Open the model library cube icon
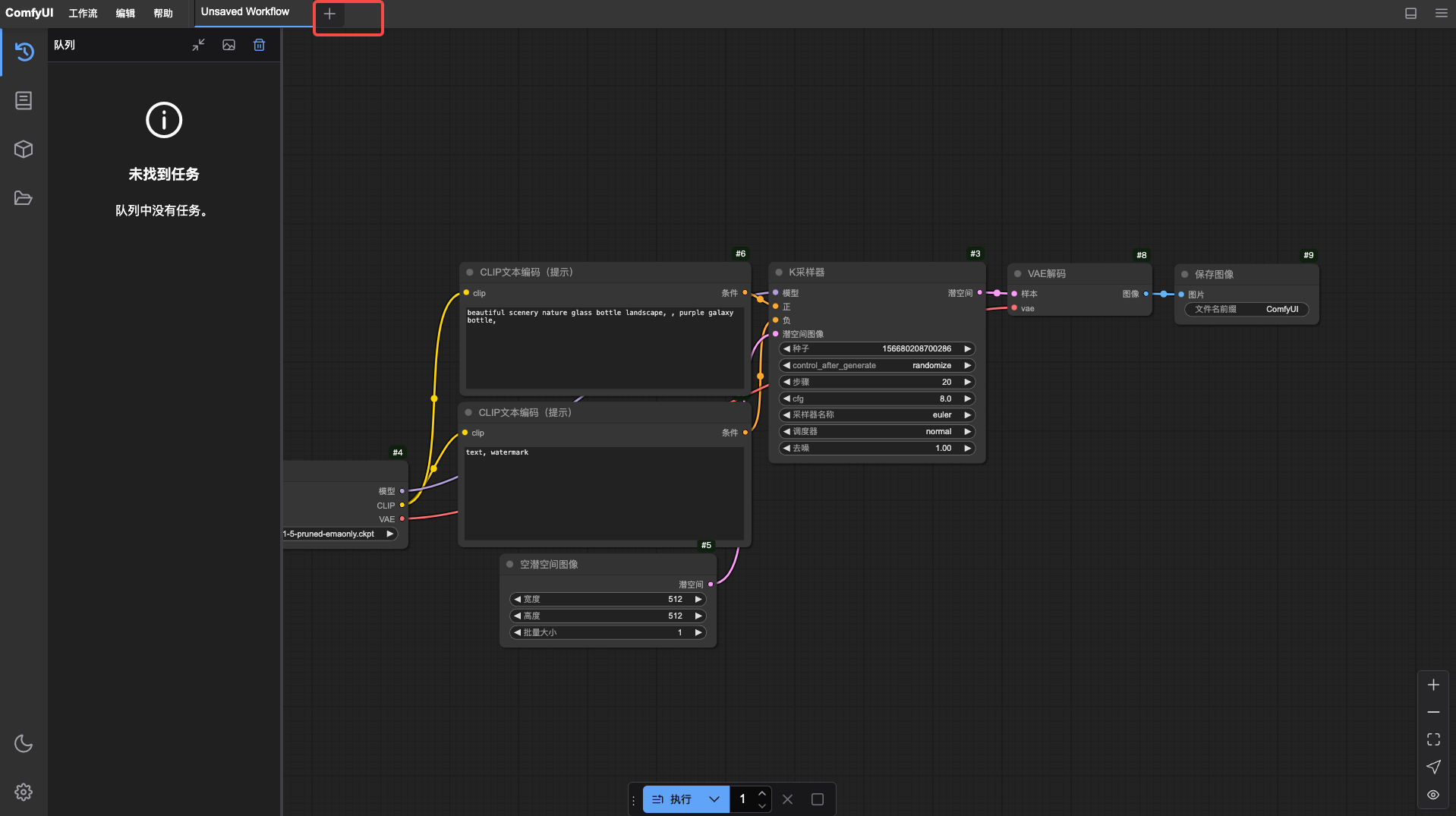The image size is (1456, 816). [24, 149]
